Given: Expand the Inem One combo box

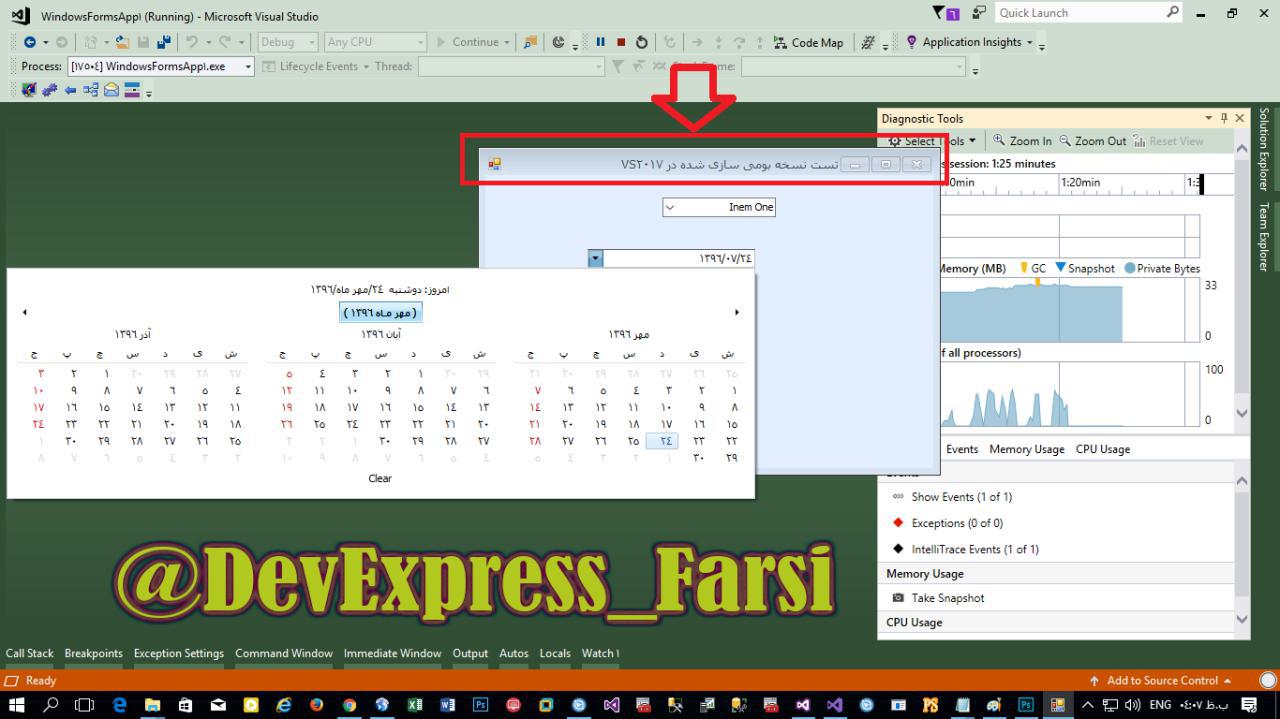Looking at the screenshot, I should (670, 207).
